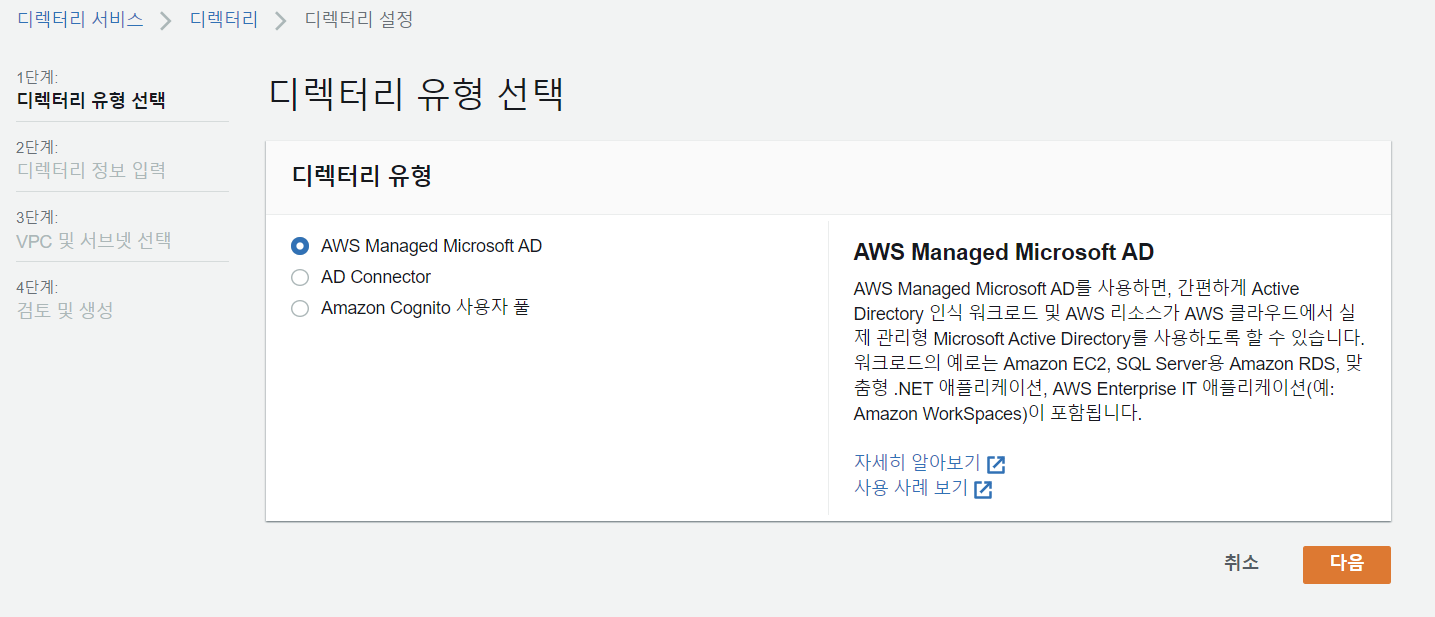Select AWS Managed Microsoft AD radio button
This screenshot has height=617, width=1435.
coord(300,246)
